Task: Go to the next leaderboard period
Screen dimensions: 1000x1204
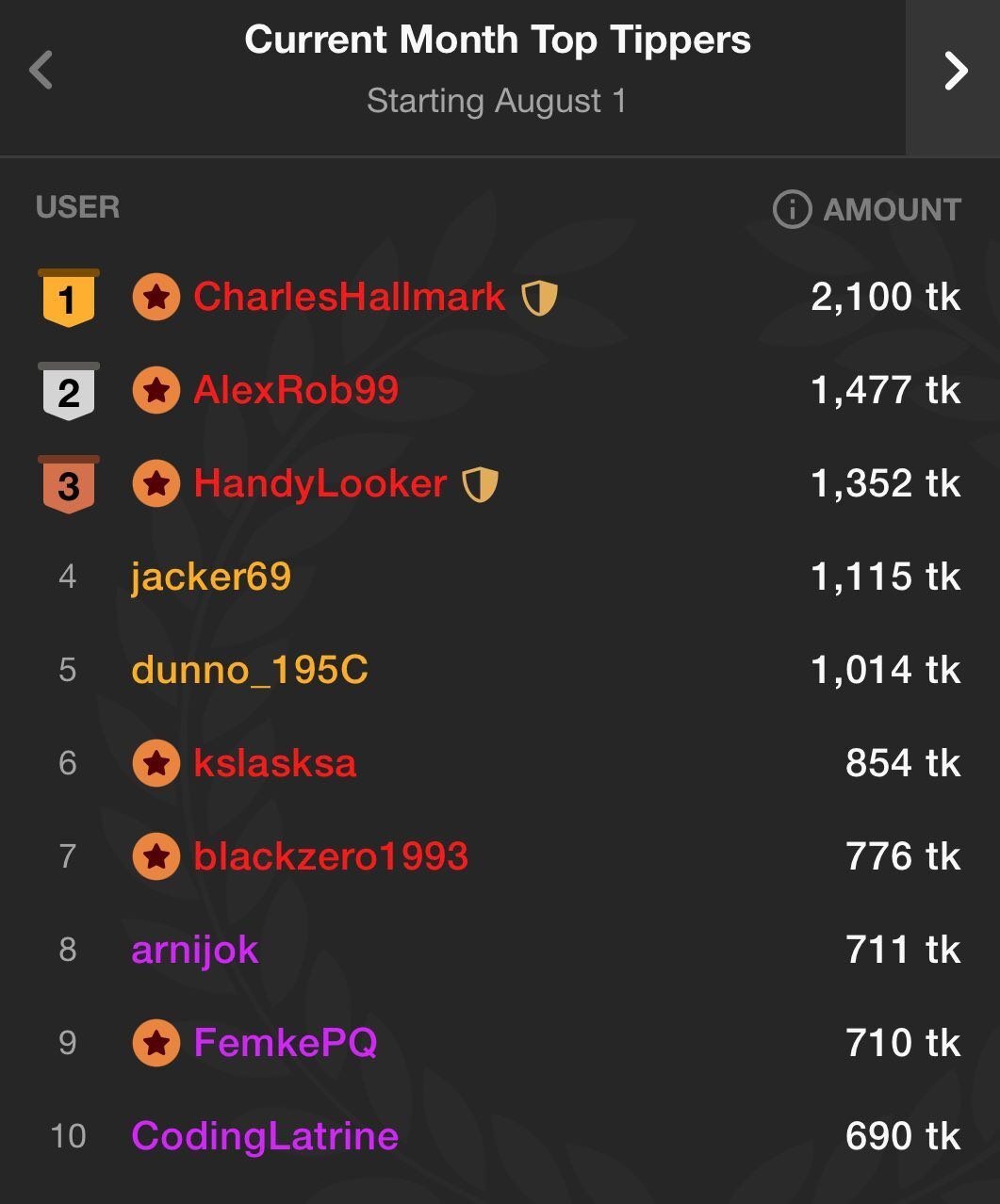Action: [956, 71]
